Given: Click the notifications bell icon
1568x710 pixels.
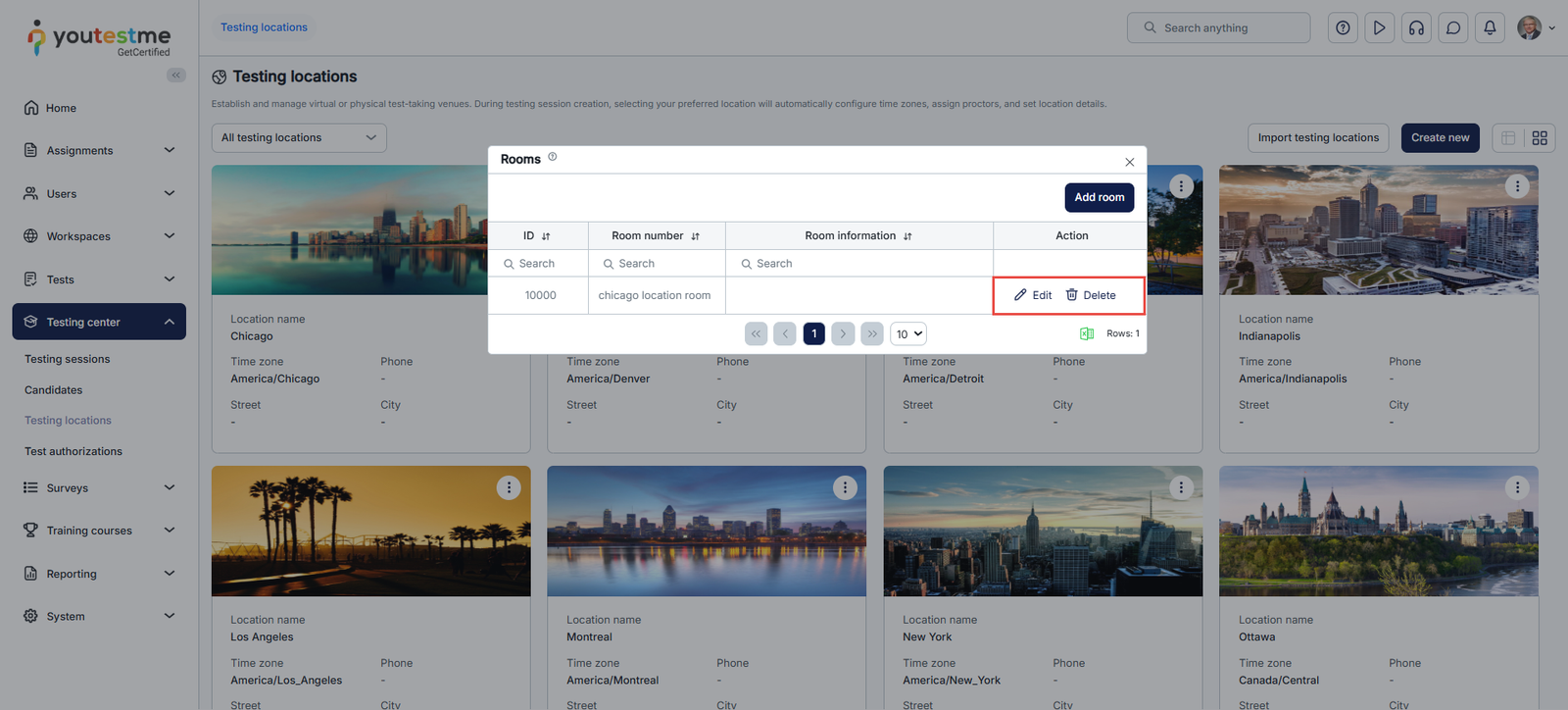Looking at the screenshot, I should click(x=1490, y=27).
